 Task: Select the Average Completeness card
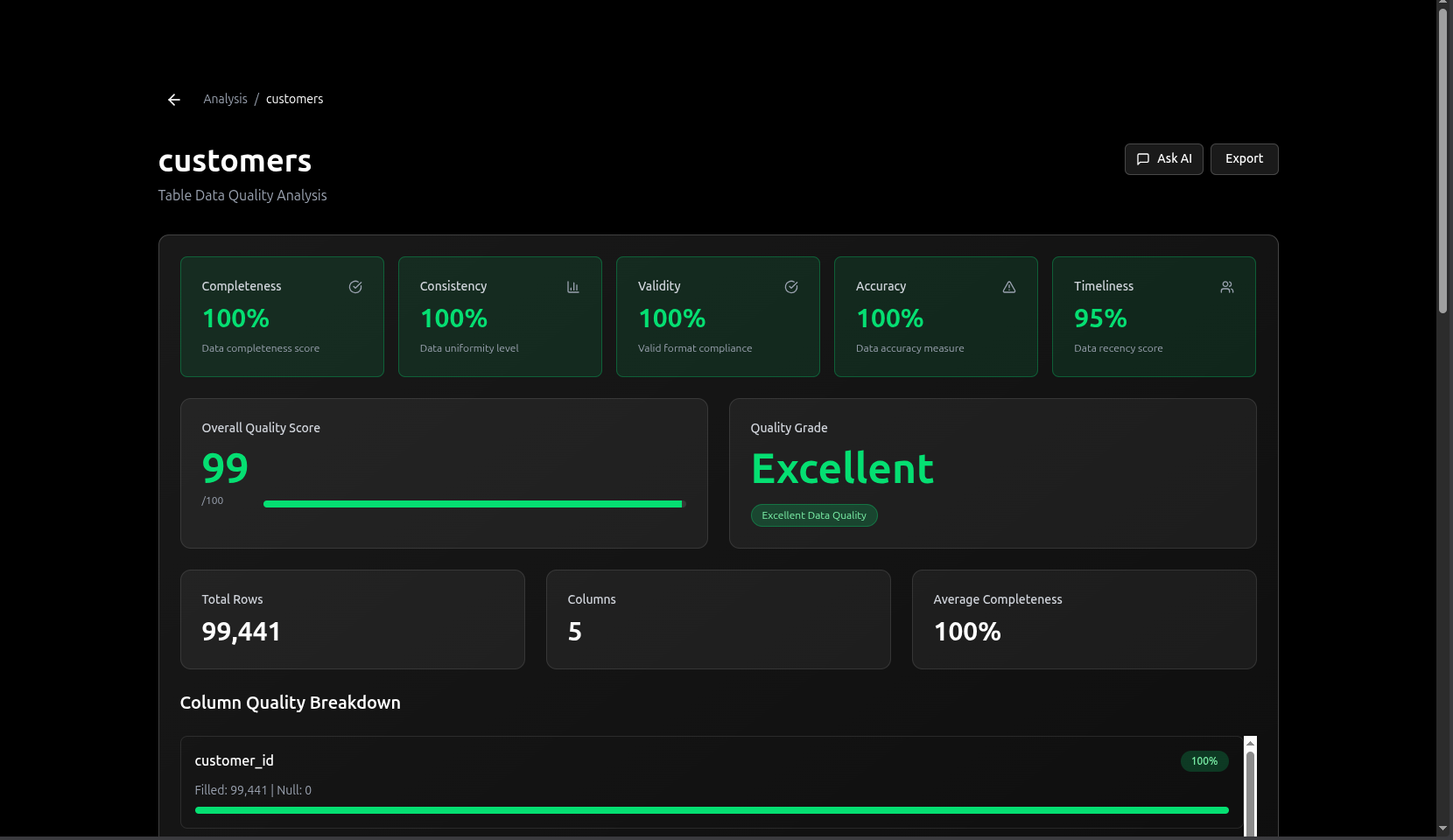1084,619
